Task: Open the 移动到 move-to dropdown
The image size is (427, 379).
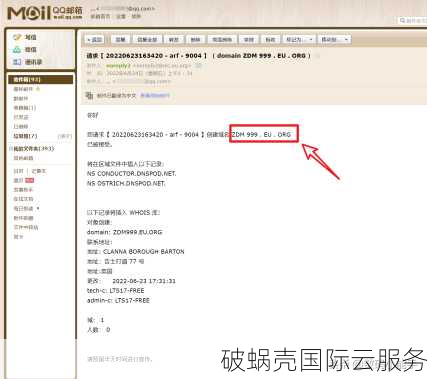Action: click(334, 40)
